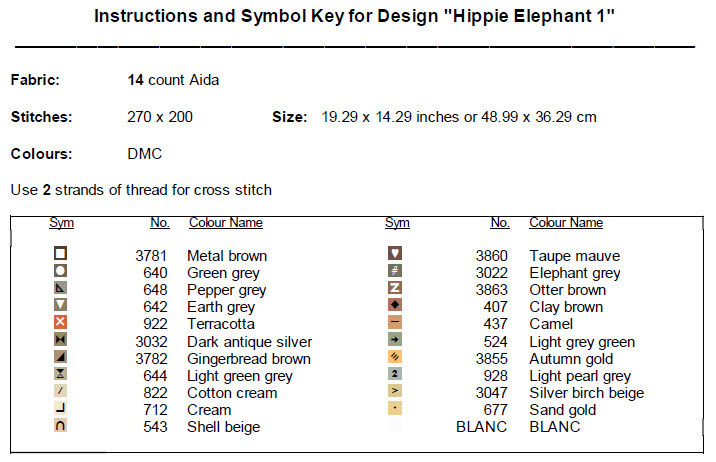Click the thread number 3047
Screen dimensions: 716x462
(x=491, y=393)
